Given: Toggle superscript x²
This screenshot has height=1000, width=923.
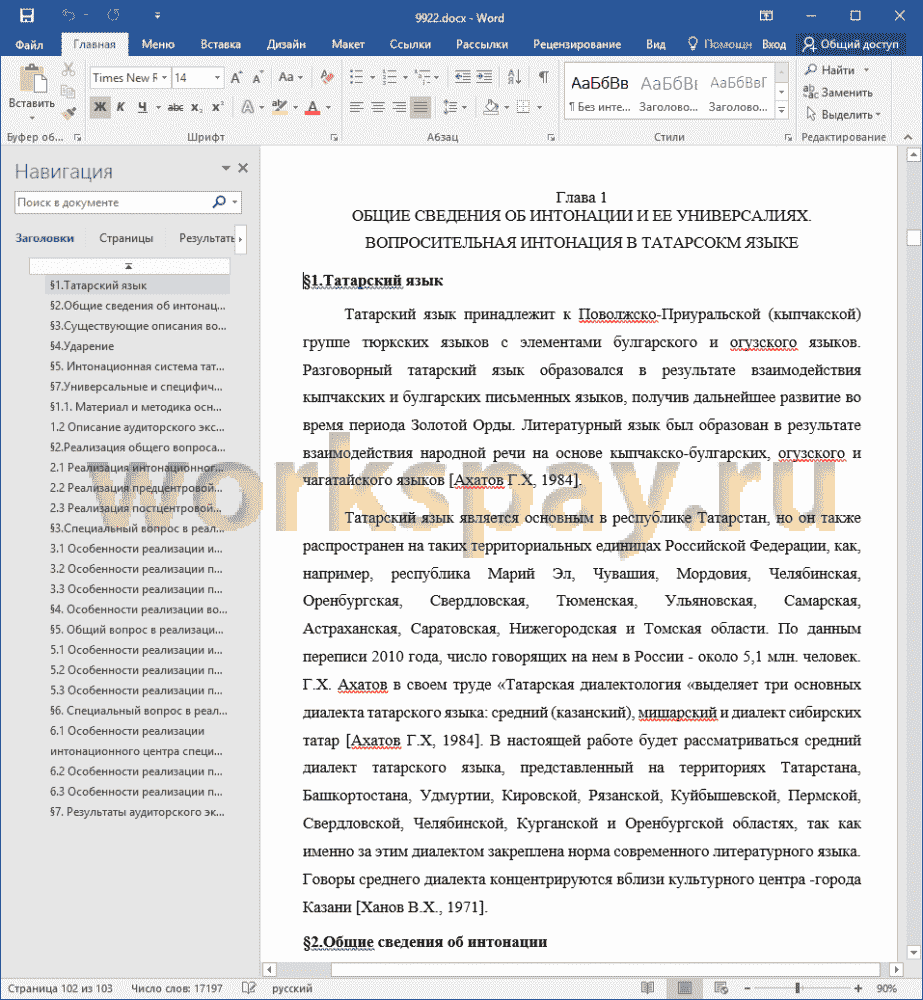Looking at the screenshot, I should tap(218, 107).
